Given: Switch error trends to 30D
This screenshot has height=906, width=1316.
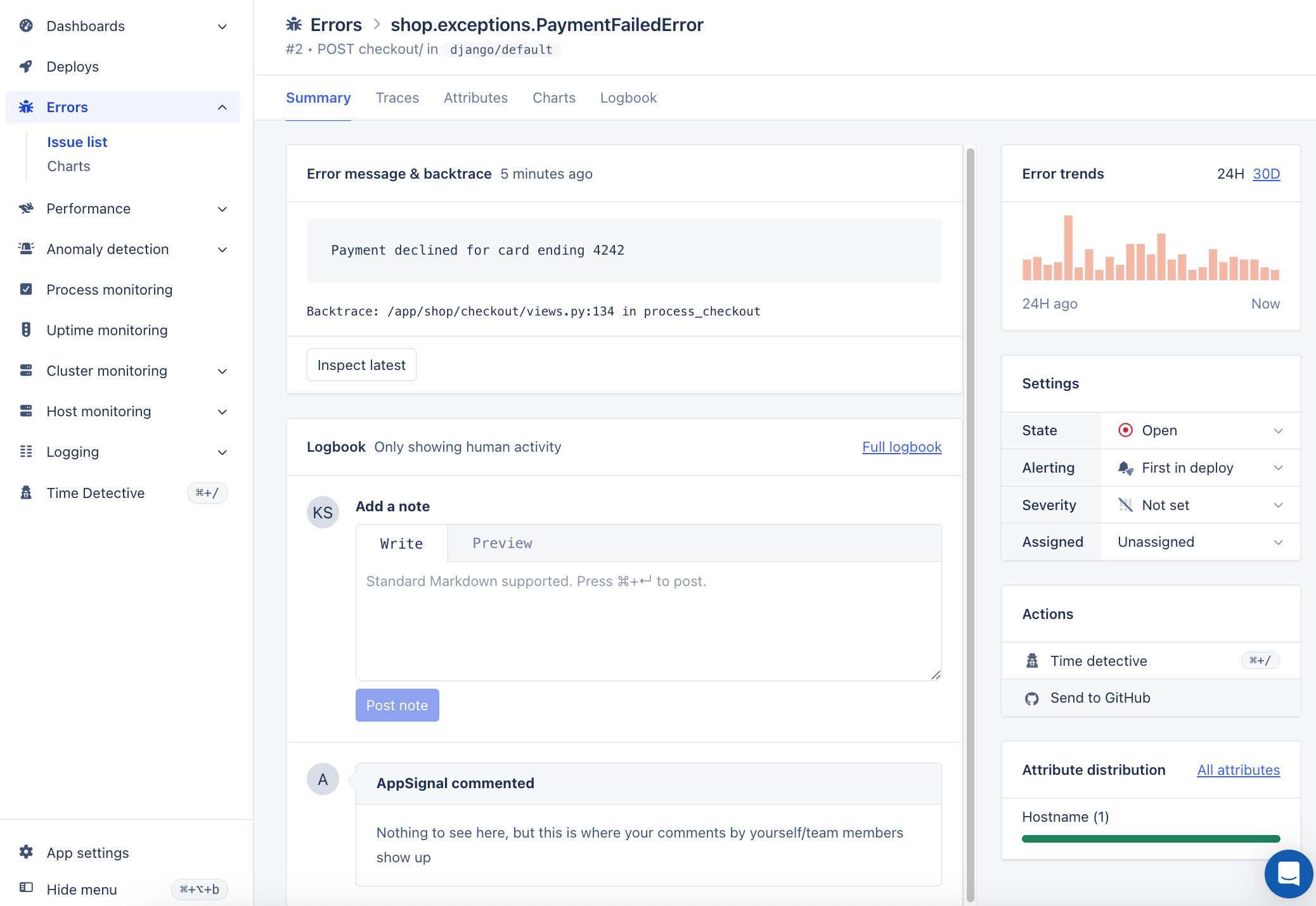Looking at the screenshot, I should point(1266,174).
